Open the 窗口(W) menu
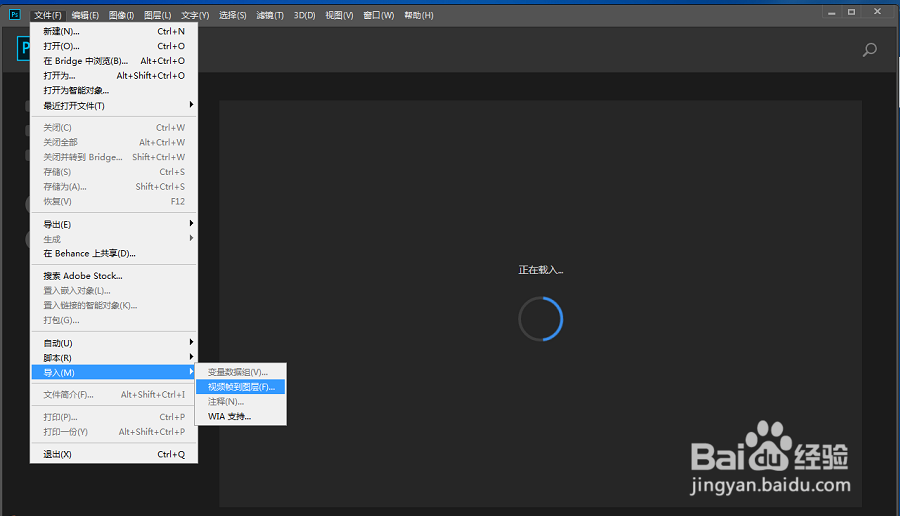Screen dimensions: 900x516 coord(379,15)
